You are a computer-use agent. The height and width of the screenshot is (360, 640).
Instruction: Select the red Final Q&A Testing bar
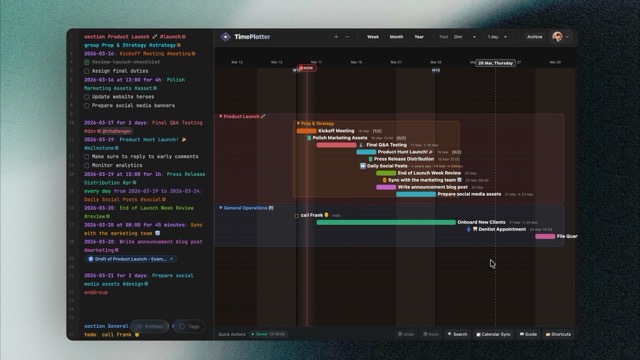tap(336, 145)
